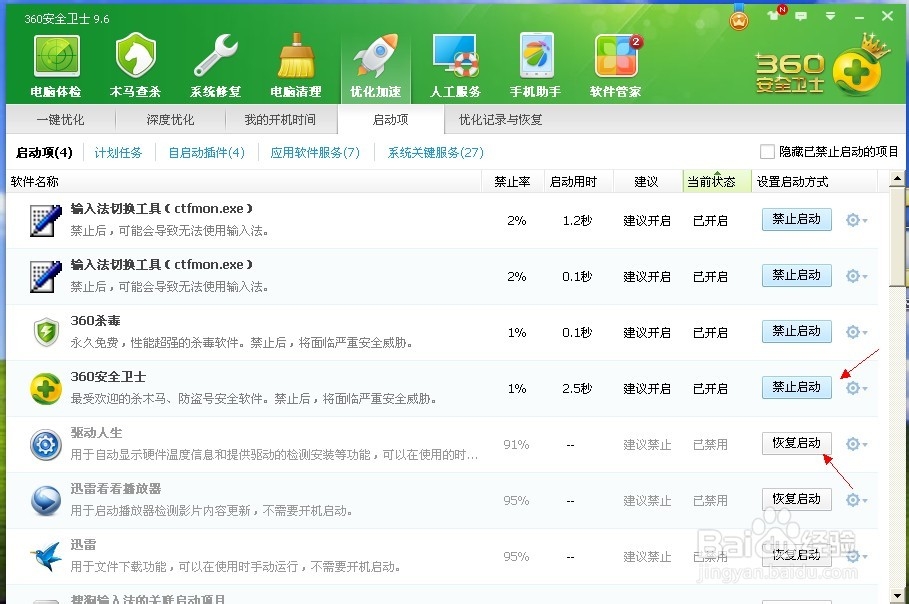The width and height of the screenshot is (909, 604).
Task: Click 91% value in 驱动人生 row
Action: 516,445
